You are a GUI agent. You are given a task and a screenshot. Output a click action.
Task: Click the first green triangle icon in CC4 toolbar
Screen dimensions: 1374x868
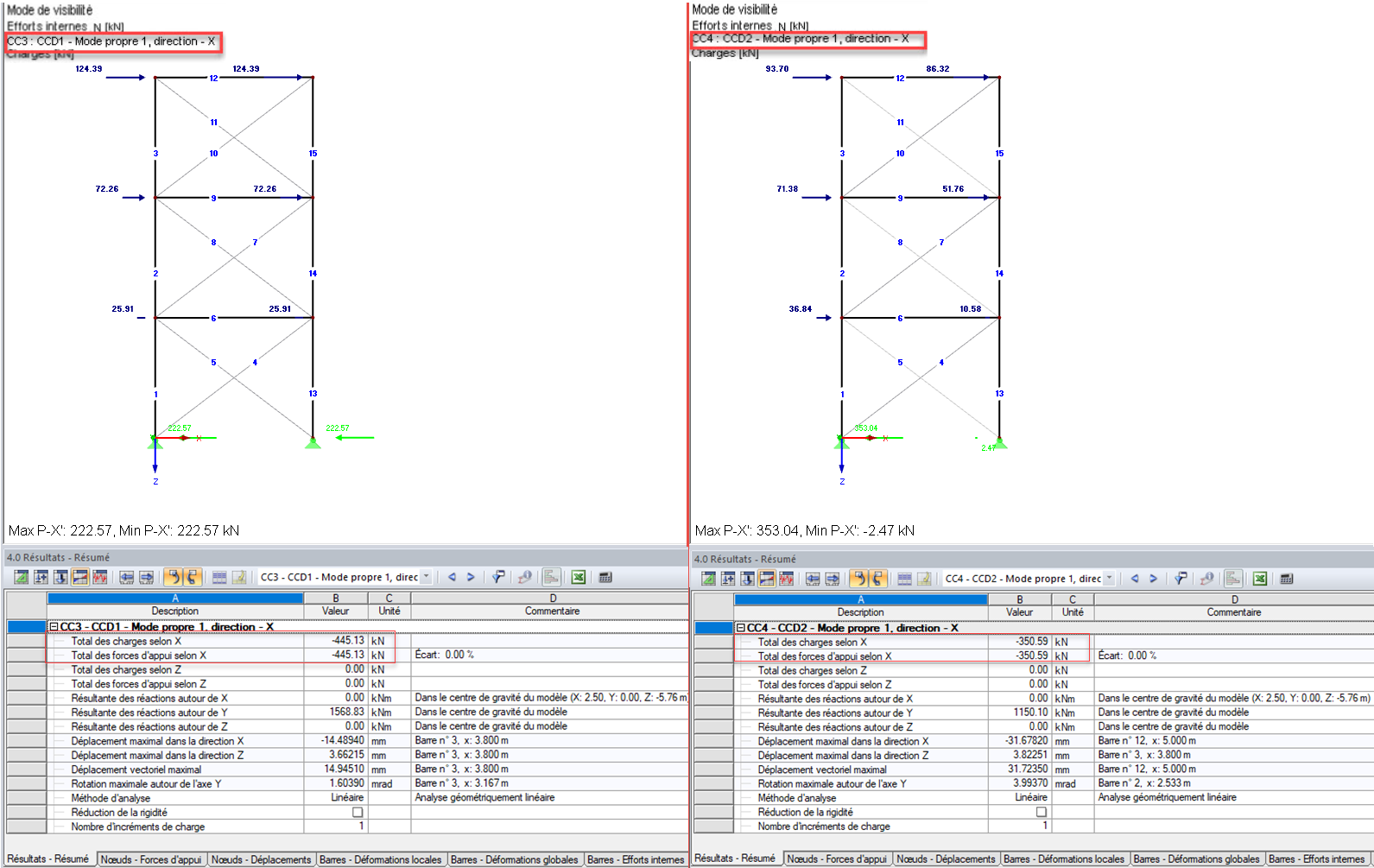708,579
